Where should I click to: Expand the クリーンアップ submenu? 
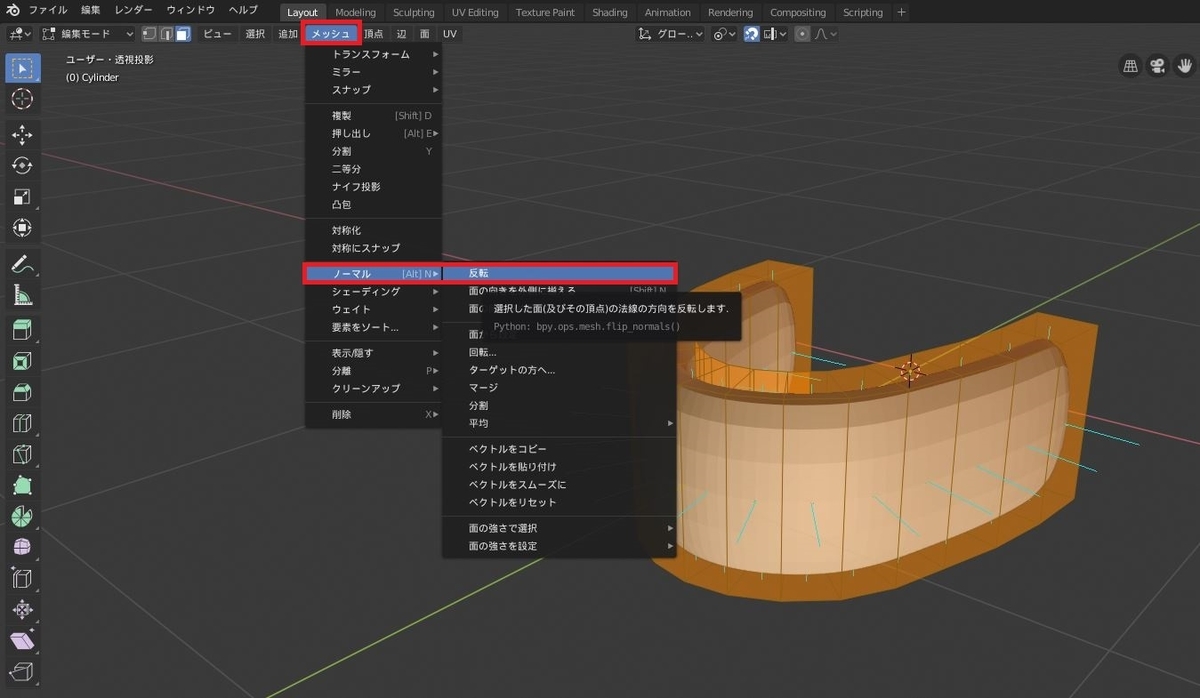point(374,388)
